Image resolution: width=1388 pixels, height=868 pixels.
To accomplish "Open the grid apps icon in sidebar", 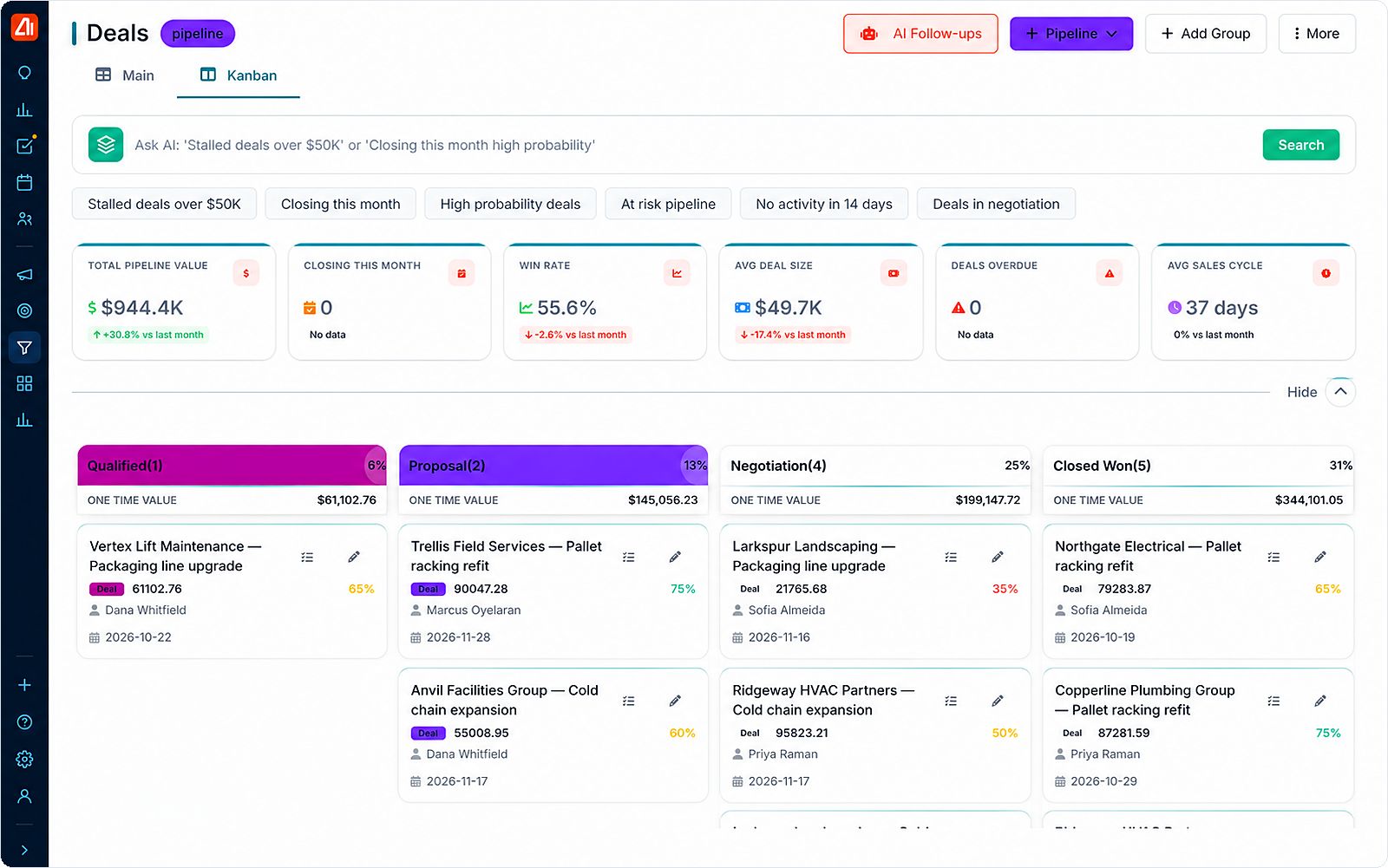I will pos(24,383).
